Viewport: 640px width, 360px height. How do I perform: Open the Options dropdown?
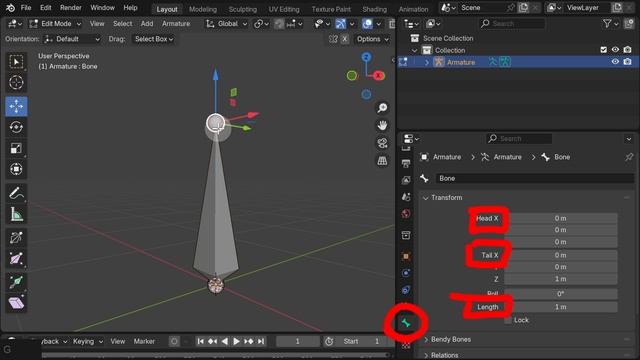372,39
